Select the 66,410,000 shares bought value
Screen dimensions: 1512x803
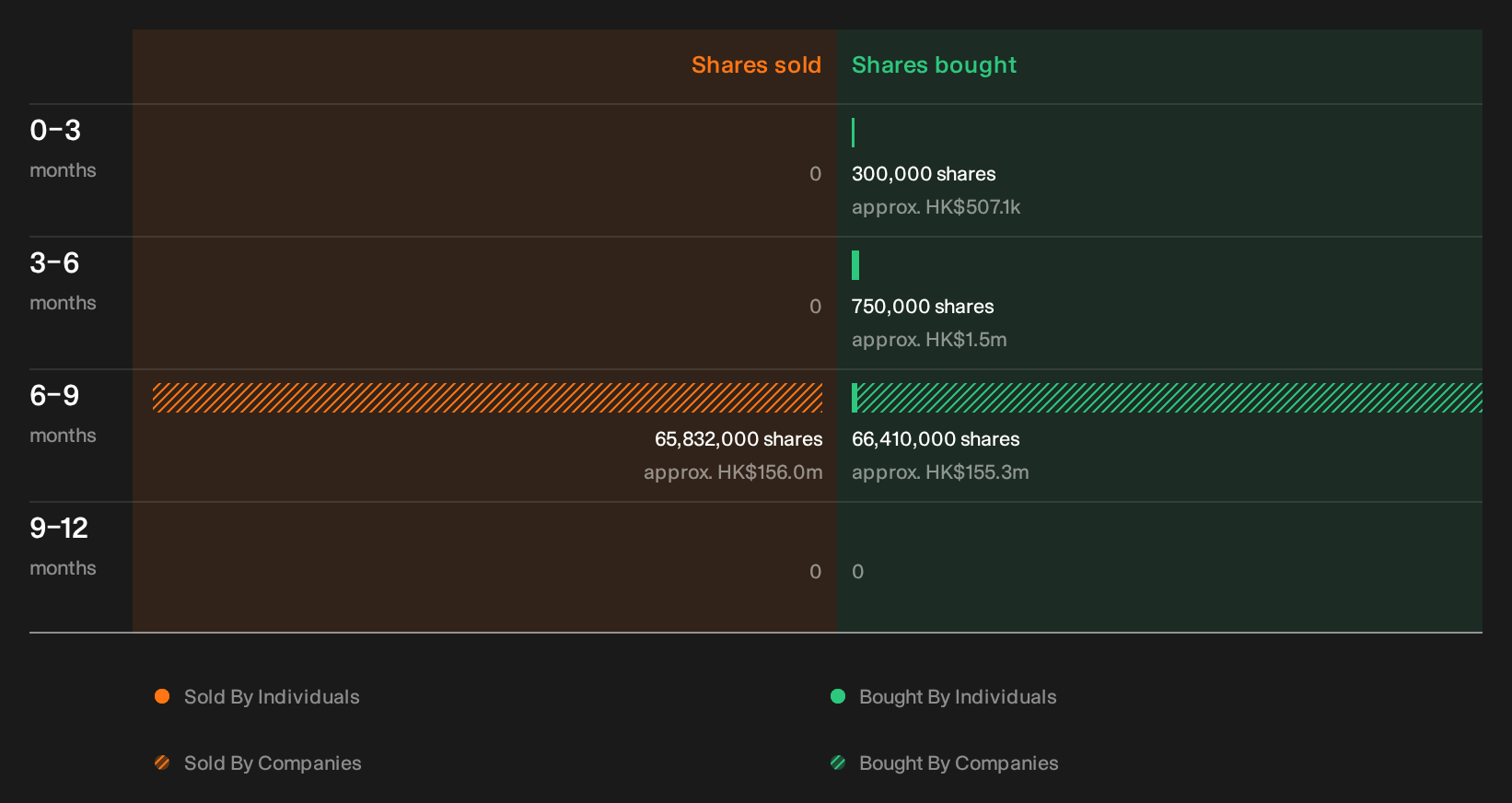[x=936, y=439]
